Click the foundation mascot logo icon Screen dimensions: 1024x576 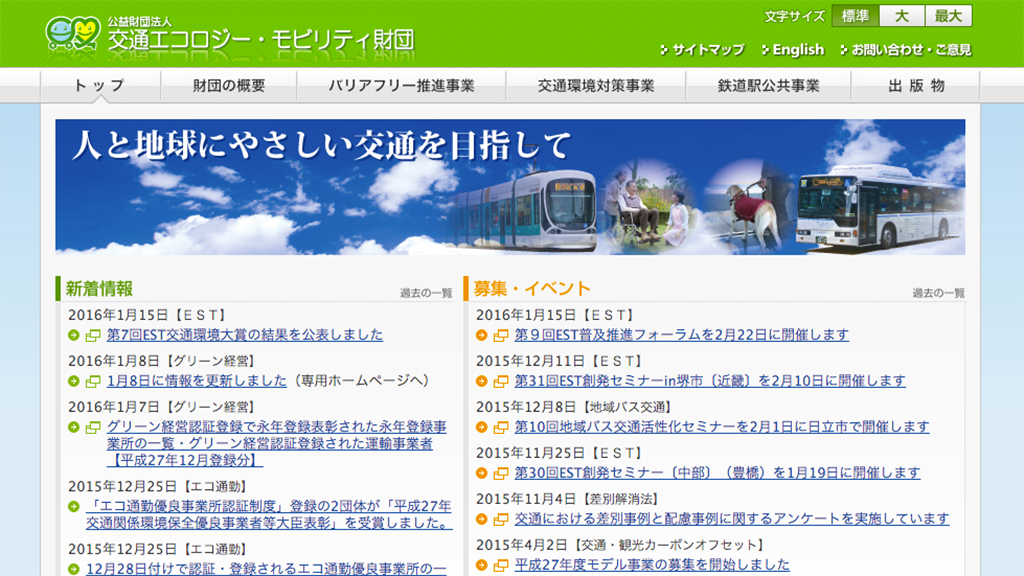click(73, 34)
